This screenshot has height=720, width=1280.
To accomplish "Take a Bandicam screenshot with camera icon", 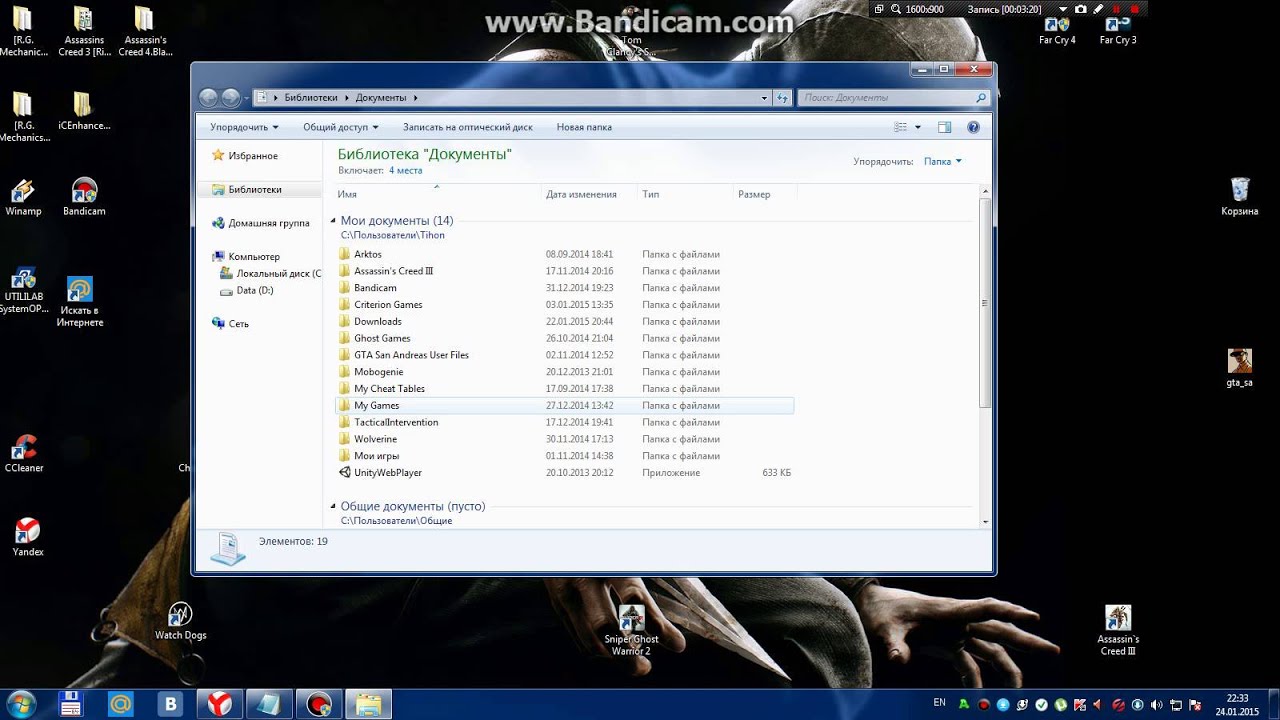I will point(1079,8).
